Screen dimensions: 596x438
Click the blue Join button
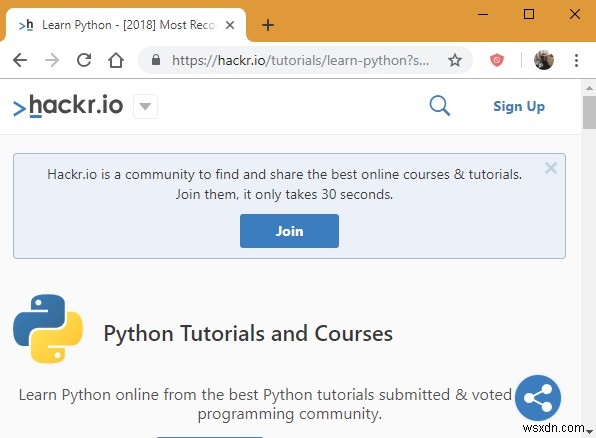289,231
